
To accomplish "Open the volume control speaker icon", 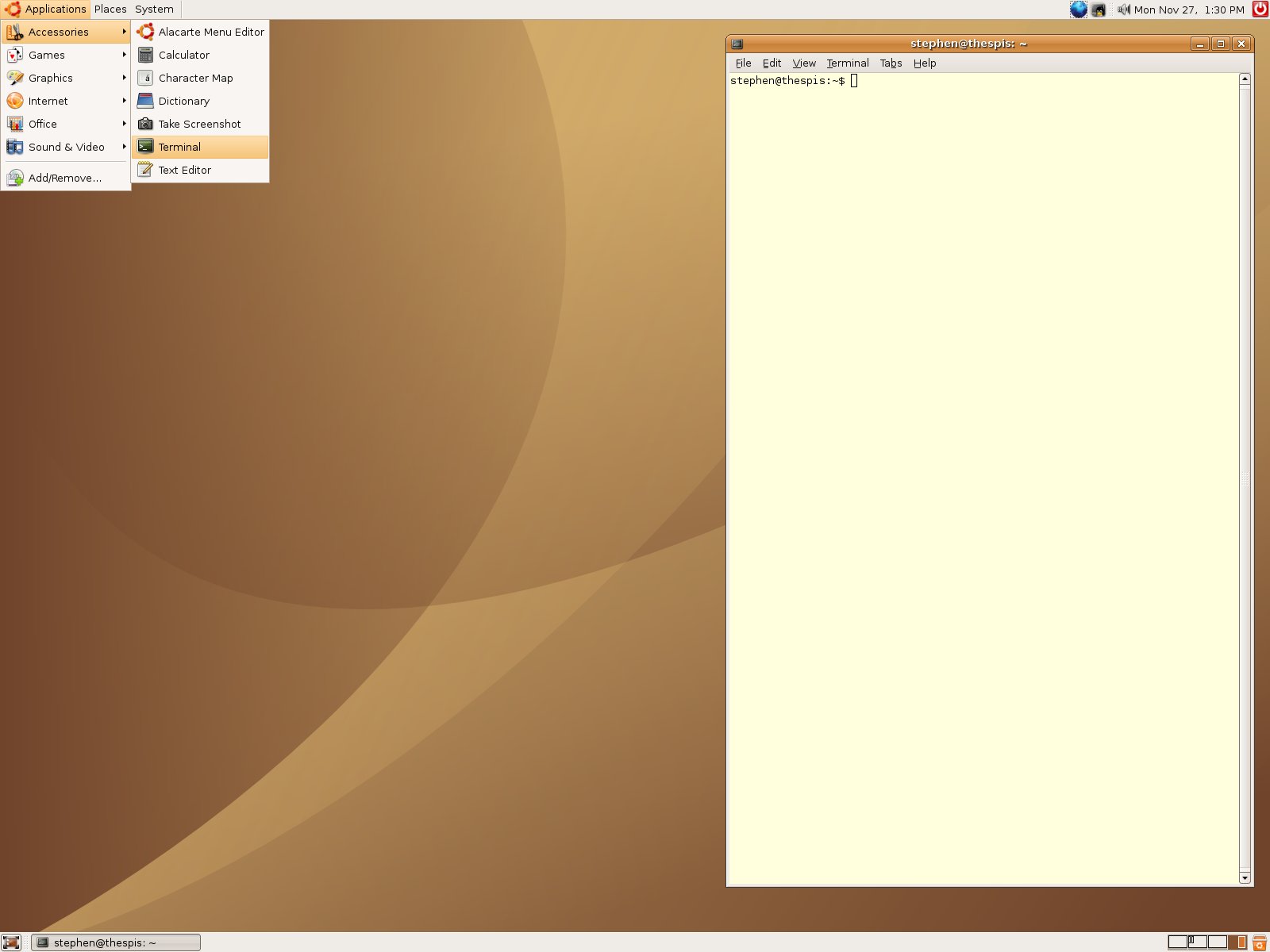I will [1123, 10].
